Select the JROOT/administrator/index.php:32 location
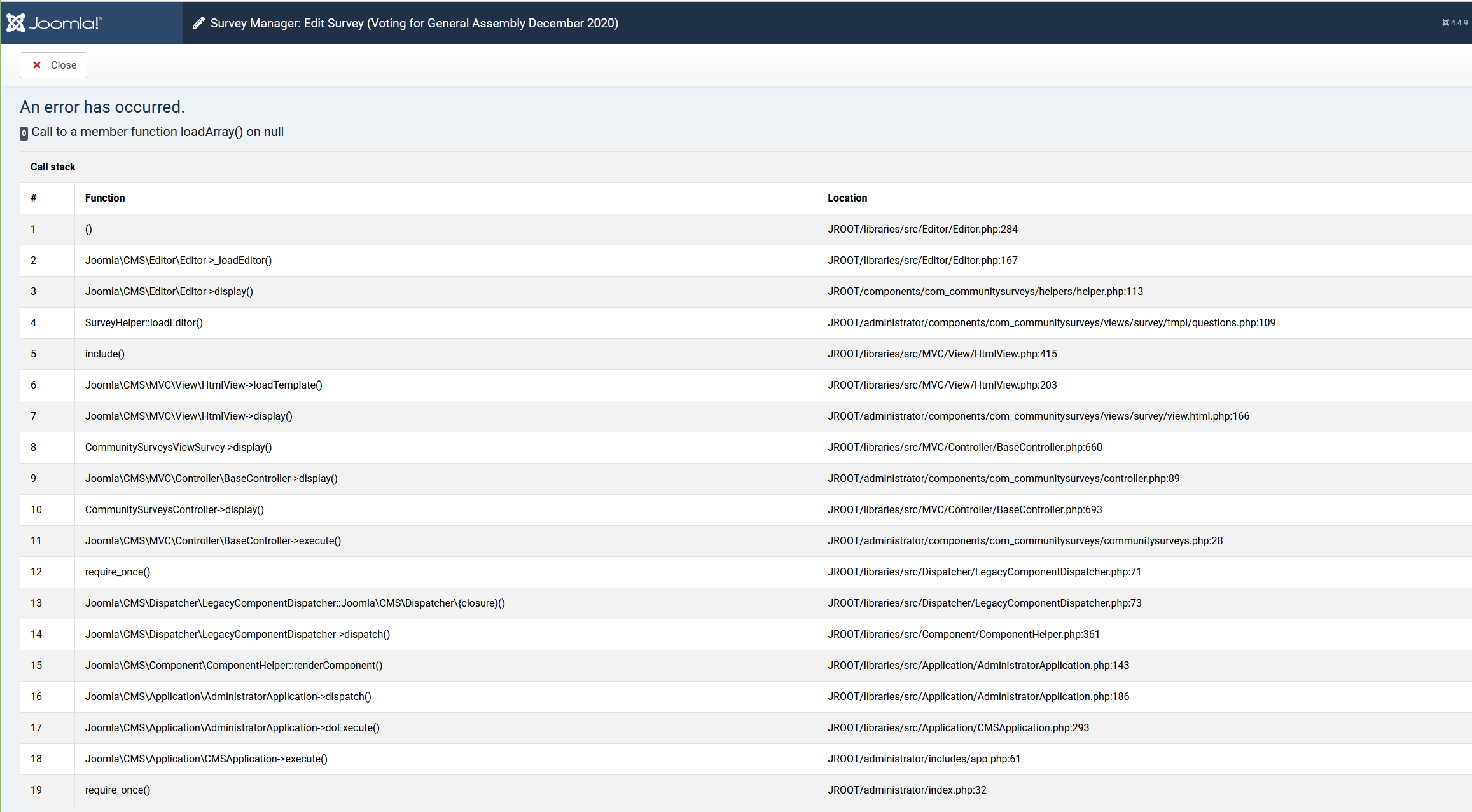The height and width of the screenshot is (812, 1472). click(906, 790)
